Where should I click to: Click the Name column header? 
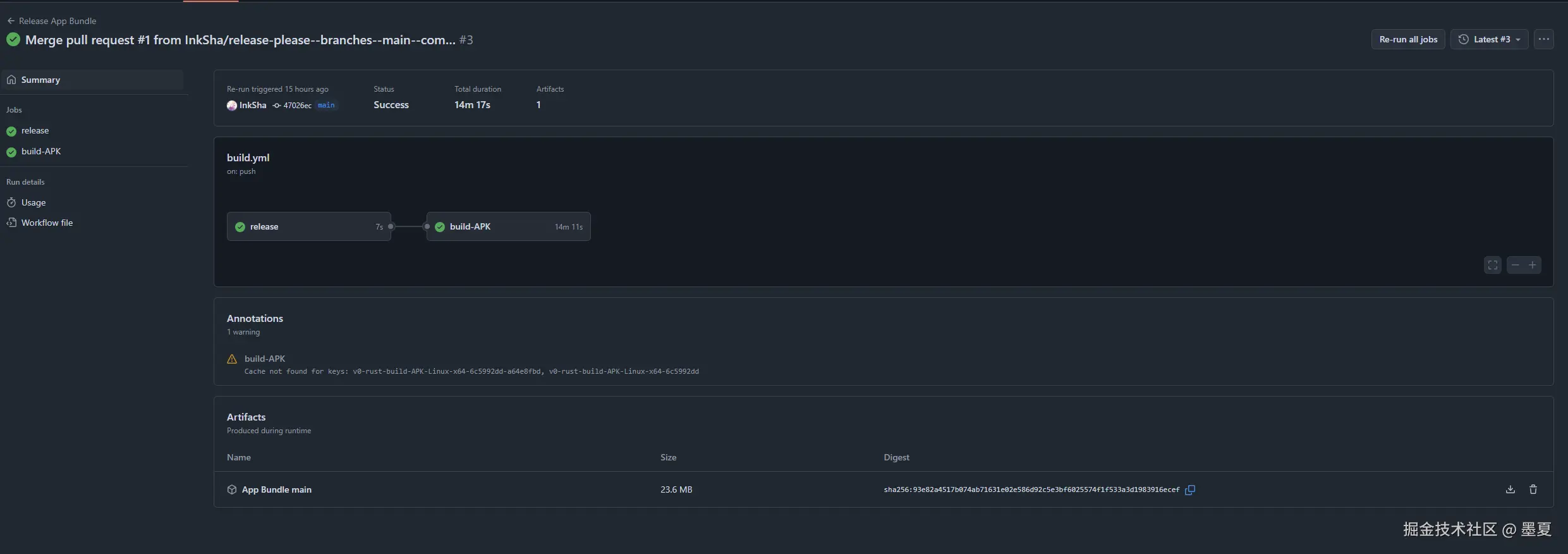(x=239, y=457)
